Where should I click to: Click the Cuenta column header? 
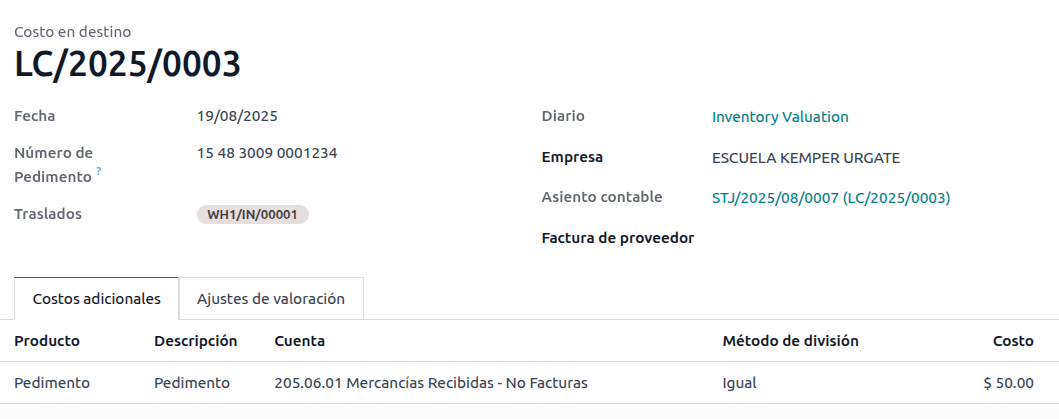click(299, 341)
